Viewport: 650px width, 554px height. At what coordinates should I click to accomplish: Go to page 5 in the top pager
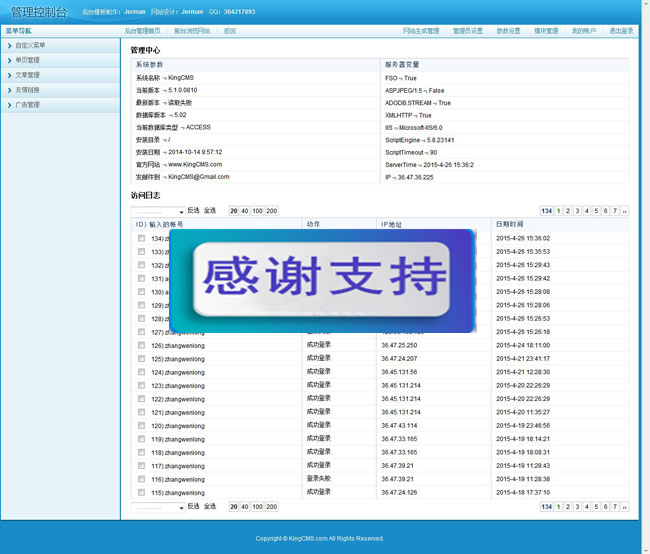596,211
